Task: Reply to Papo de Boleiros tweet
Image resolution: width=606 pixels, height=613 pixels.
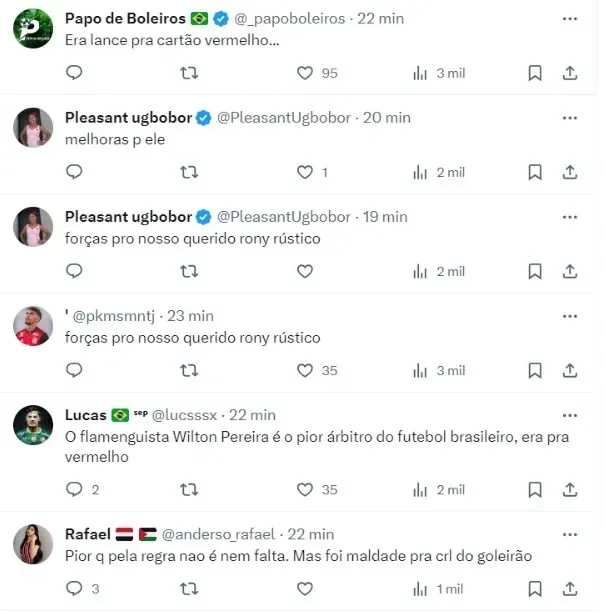Action: 74,73
